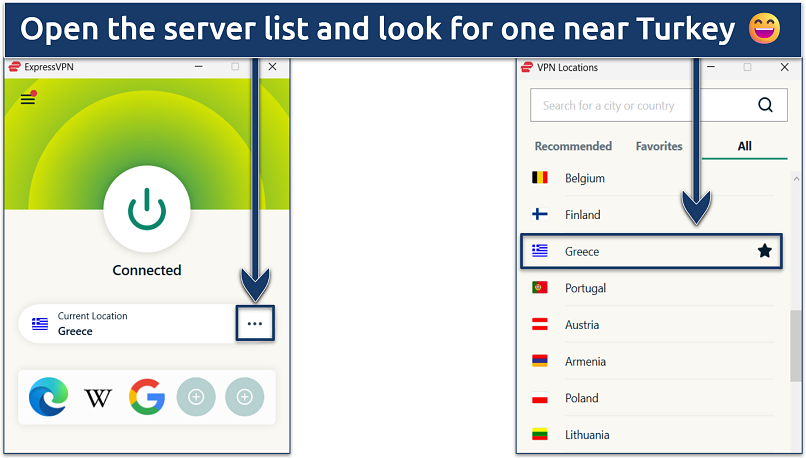806x458 pixels.
Task: Click the Belgium flag icon
Action: coord(540,177)
